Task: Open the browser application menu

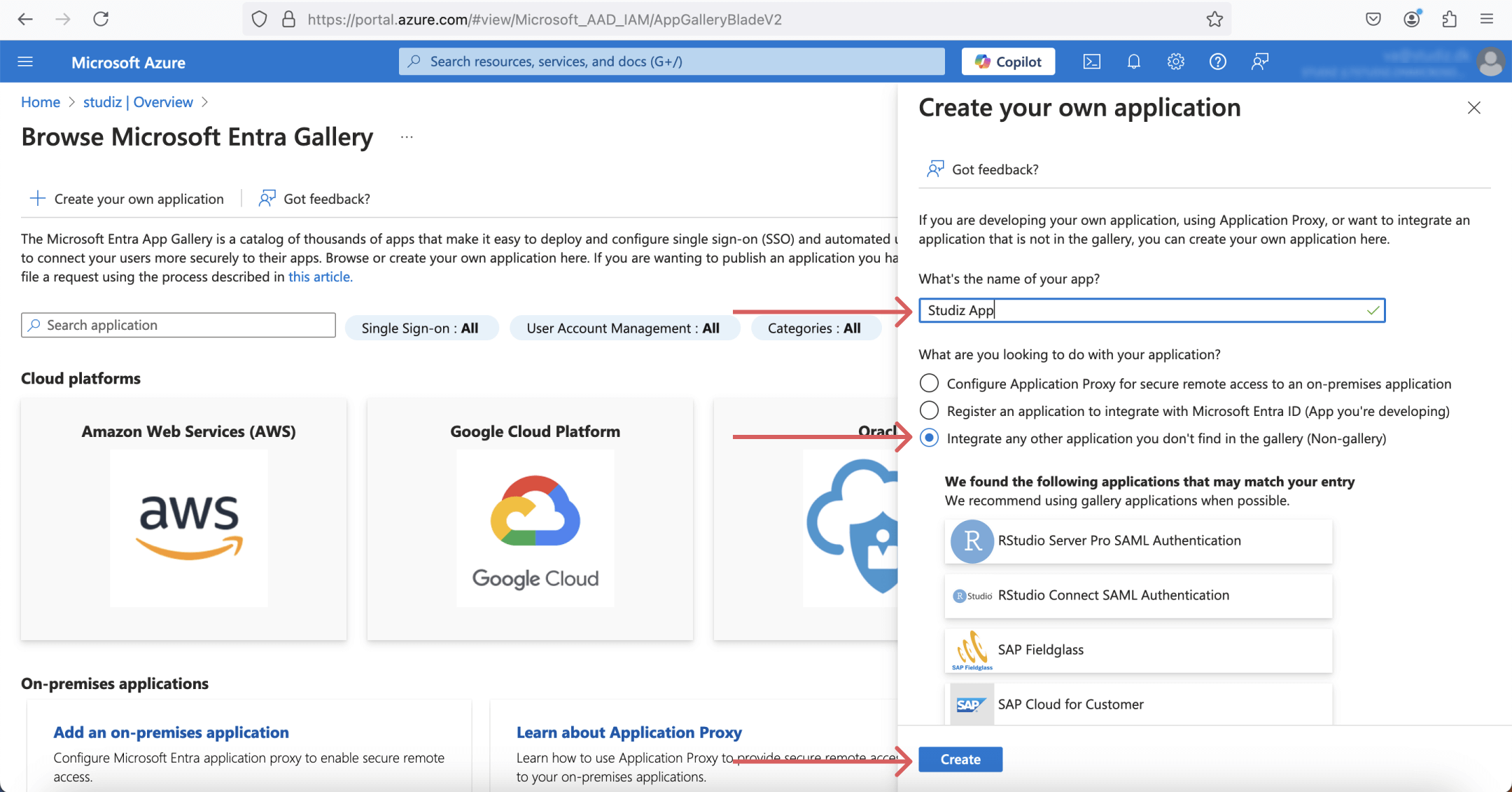Action: tap(1487, 19)
